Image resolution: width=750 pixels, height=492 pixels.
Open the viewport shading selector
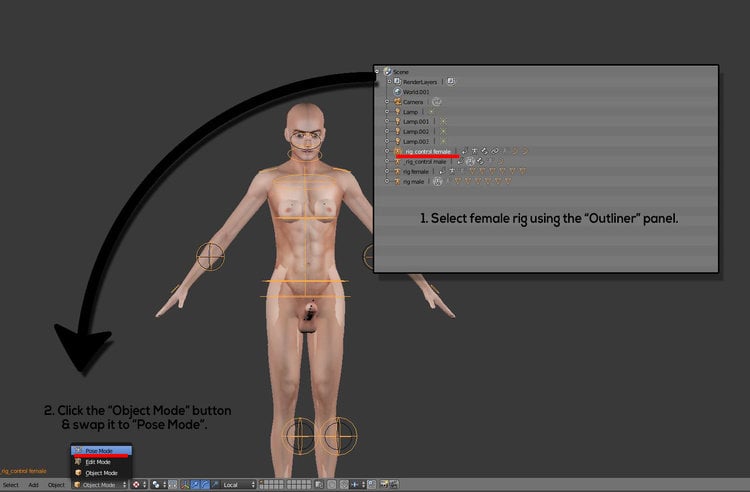coord(139,485)
